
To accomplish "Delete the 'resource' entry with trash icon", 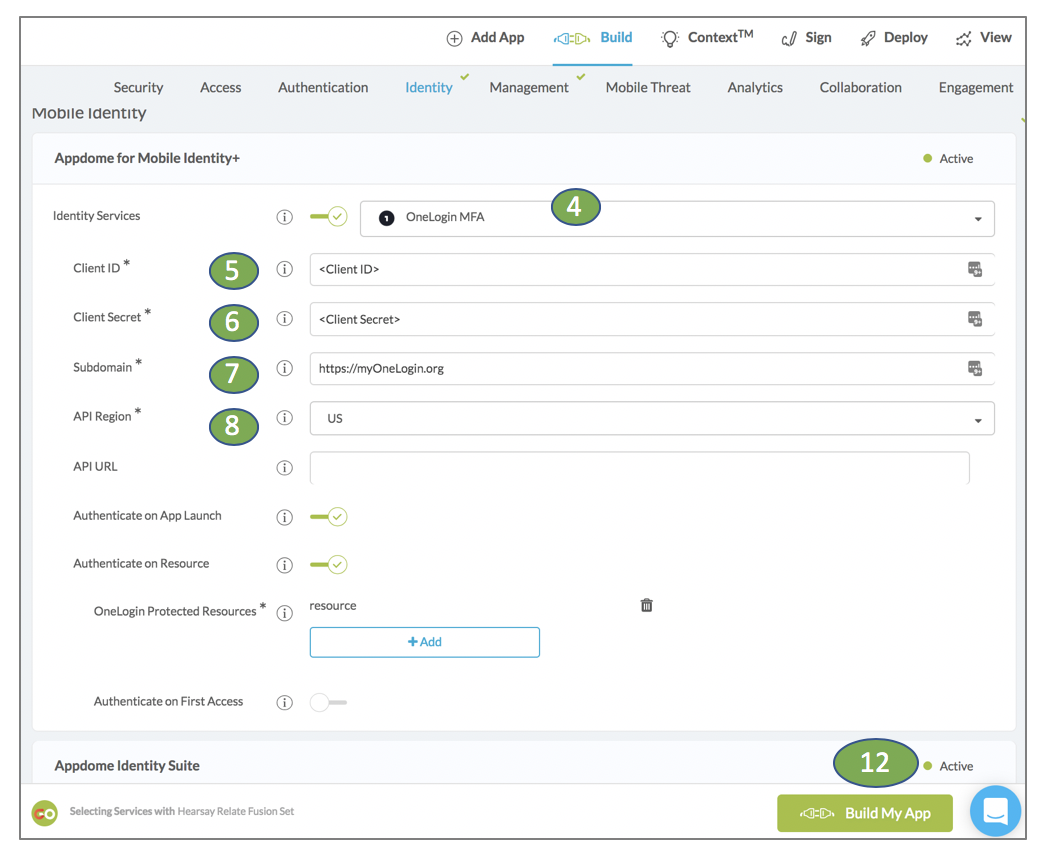I will 647,605.
